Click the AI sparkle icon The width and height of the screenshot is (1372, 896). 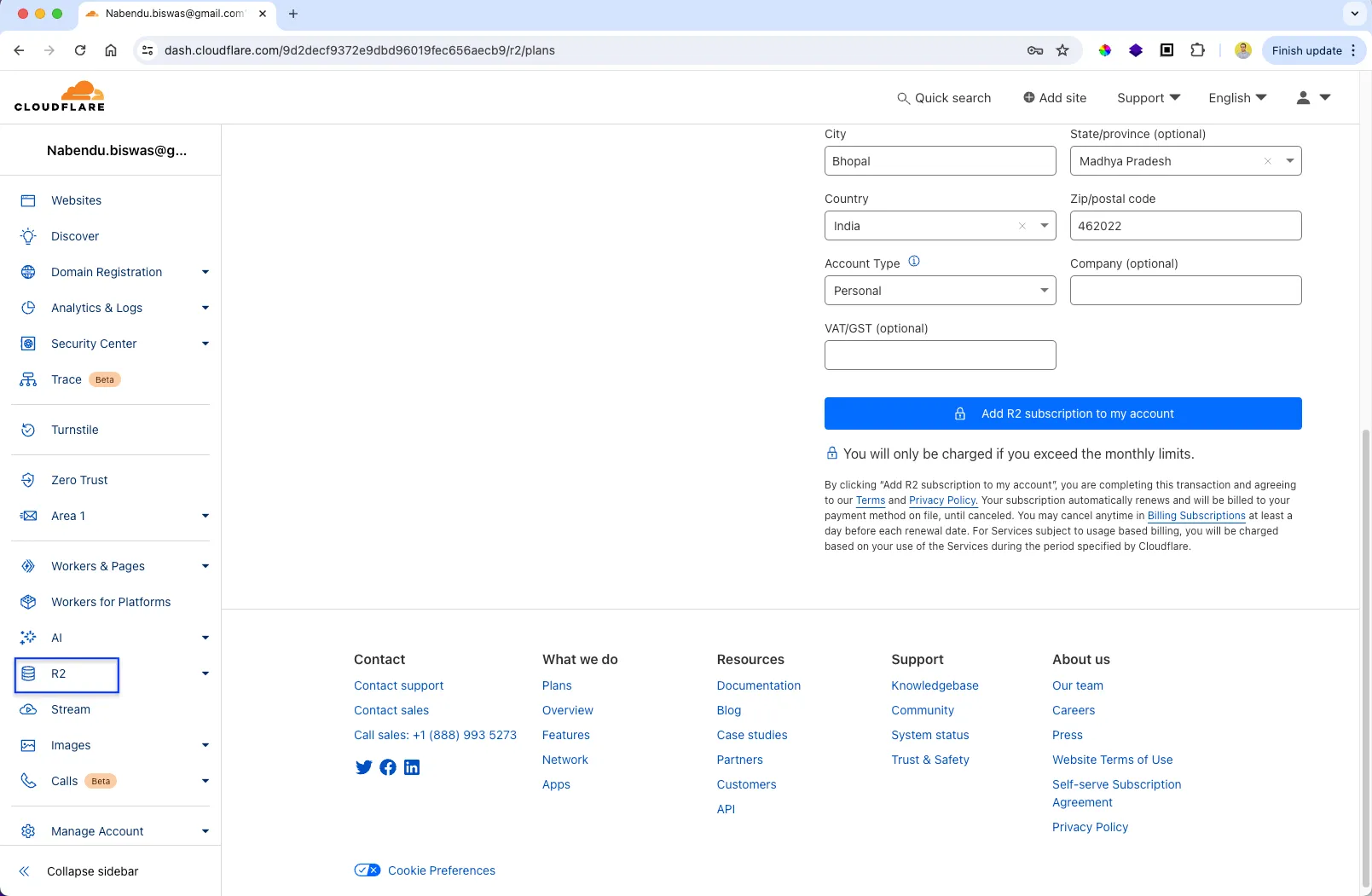(28, 638)
